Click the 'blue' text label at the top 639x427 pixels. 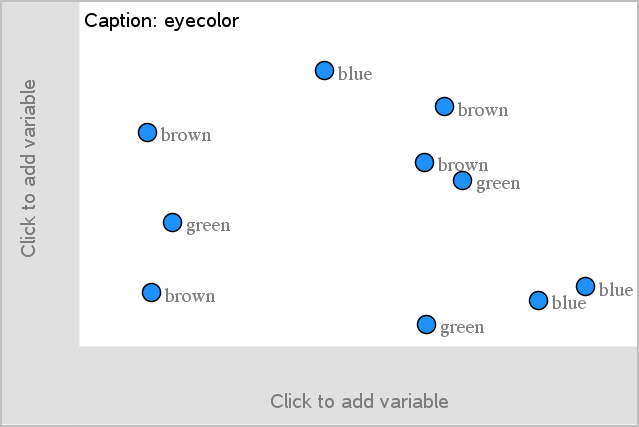(x=355, y=73)
